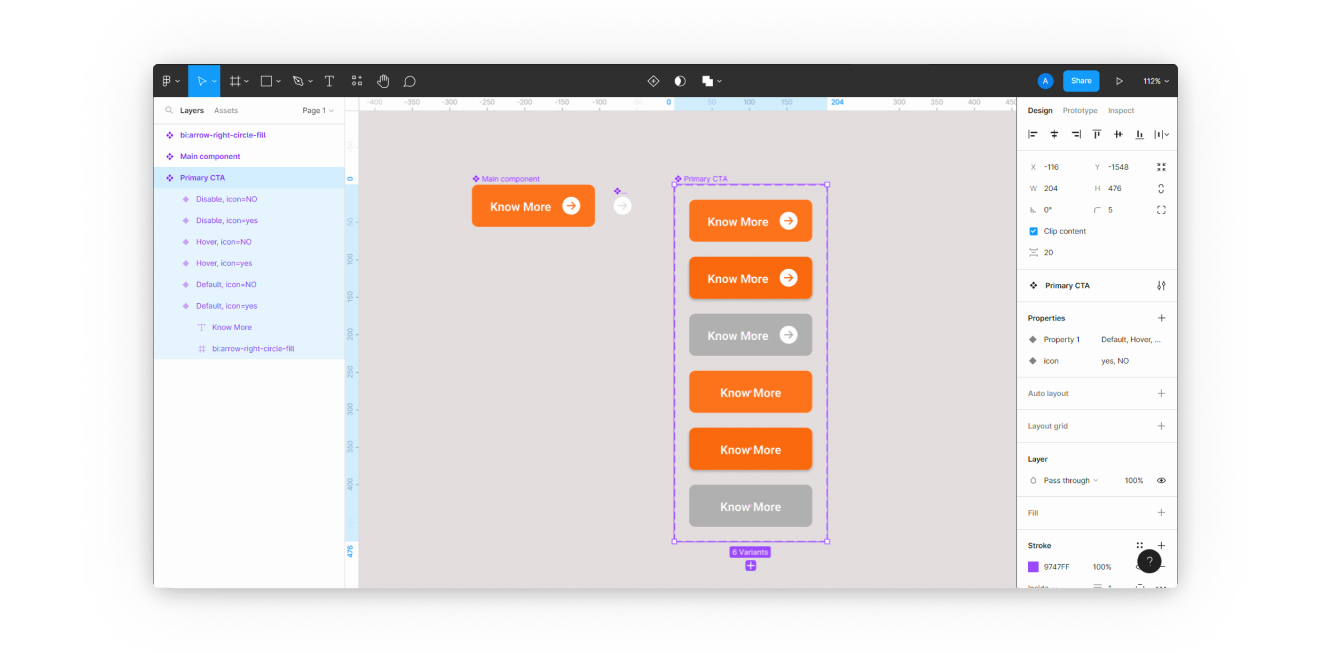
Task: Select the Main component layer
Action: click(249, 156)
